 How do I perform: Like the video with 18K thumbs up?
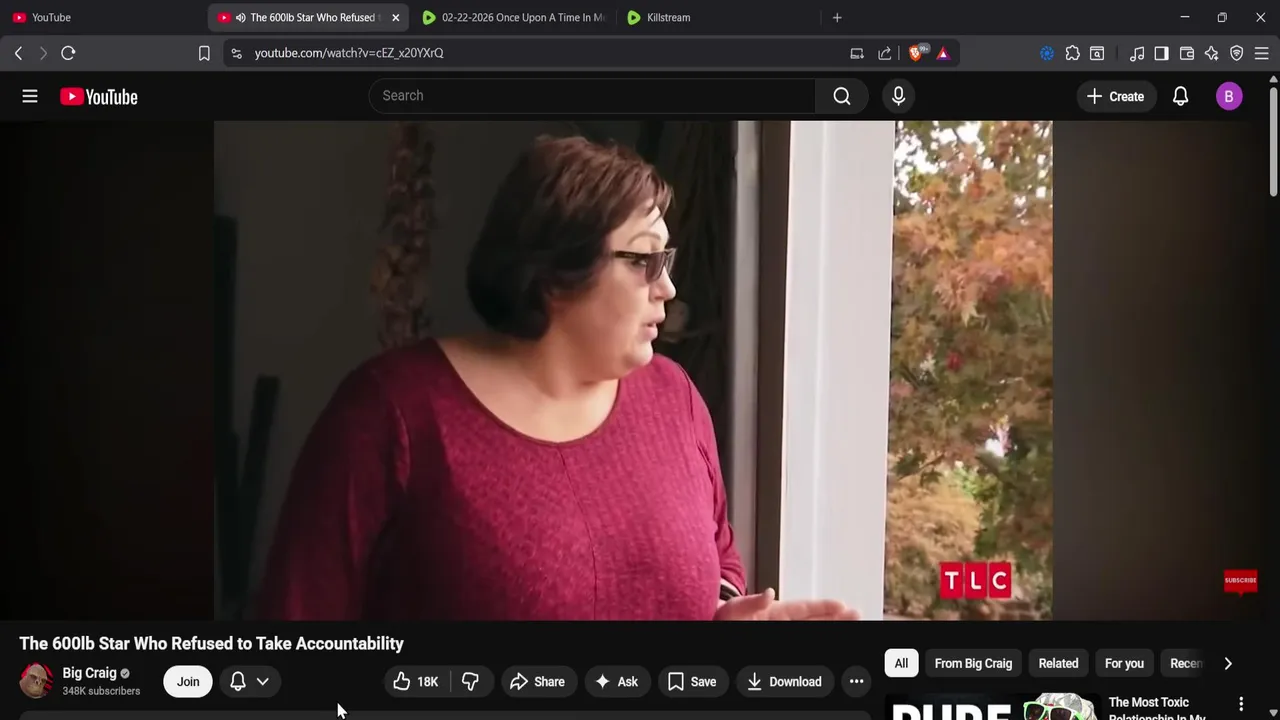point(416,682)
